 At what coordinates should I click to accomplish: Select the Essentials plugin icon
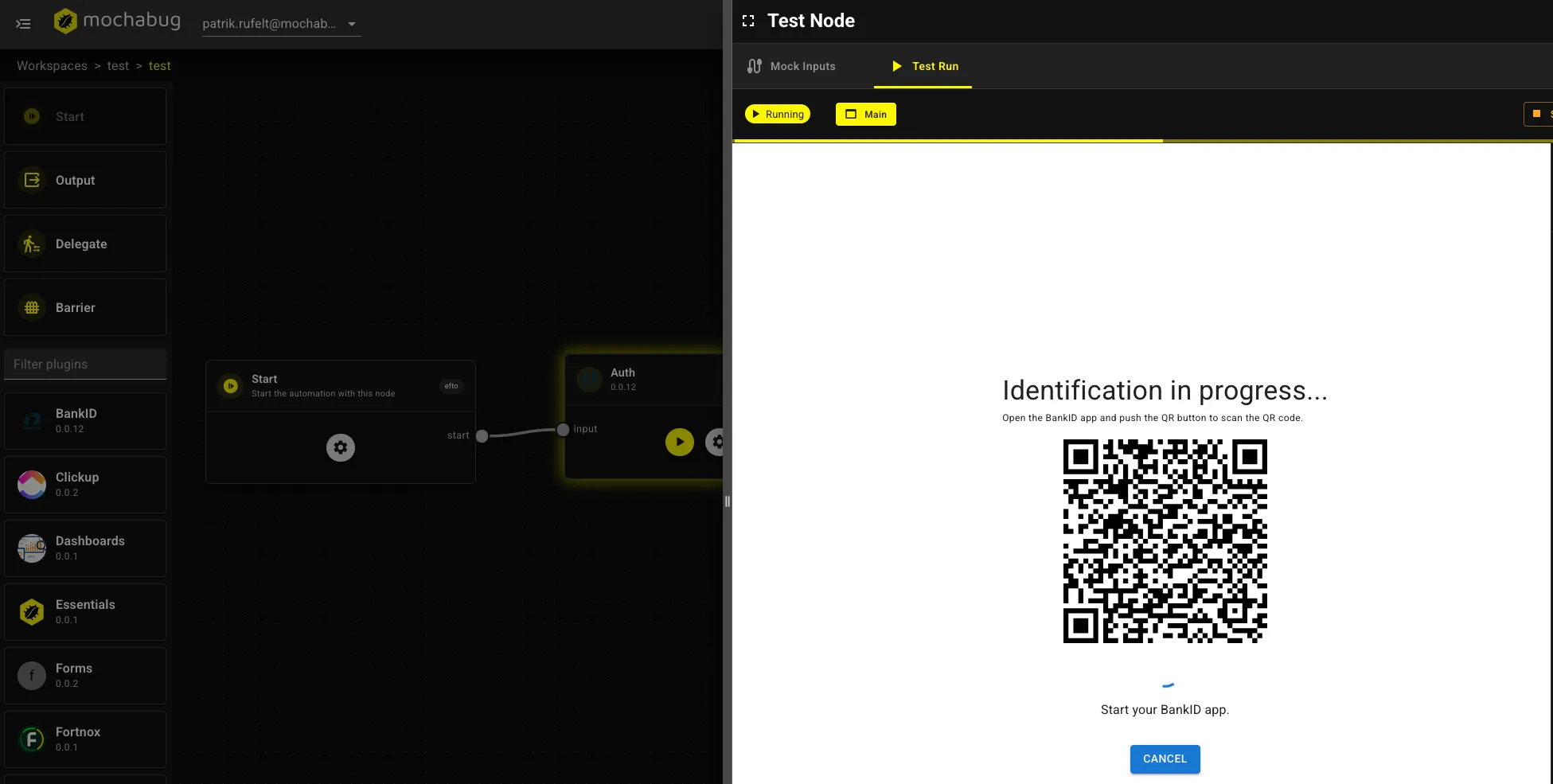pyautogui.click(x=31, y=611)
